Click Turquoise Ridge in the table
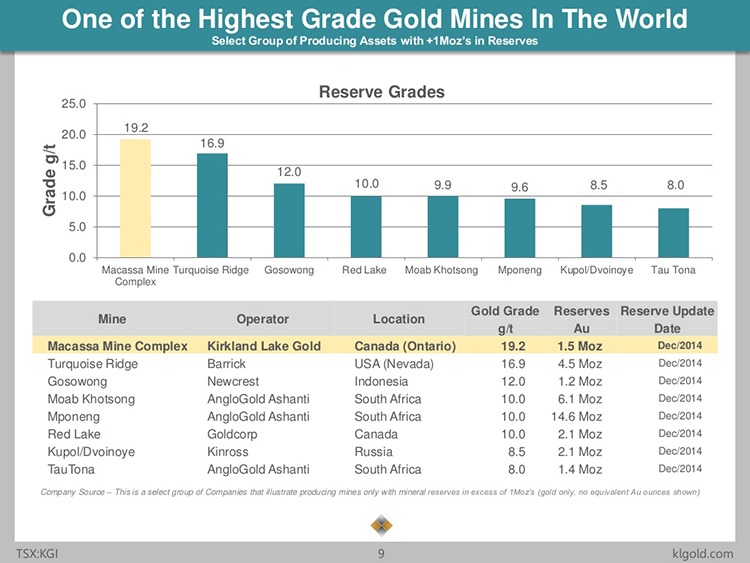Image resolution: width=750 pixels, height=563 pixels. [x=92, y=364]
